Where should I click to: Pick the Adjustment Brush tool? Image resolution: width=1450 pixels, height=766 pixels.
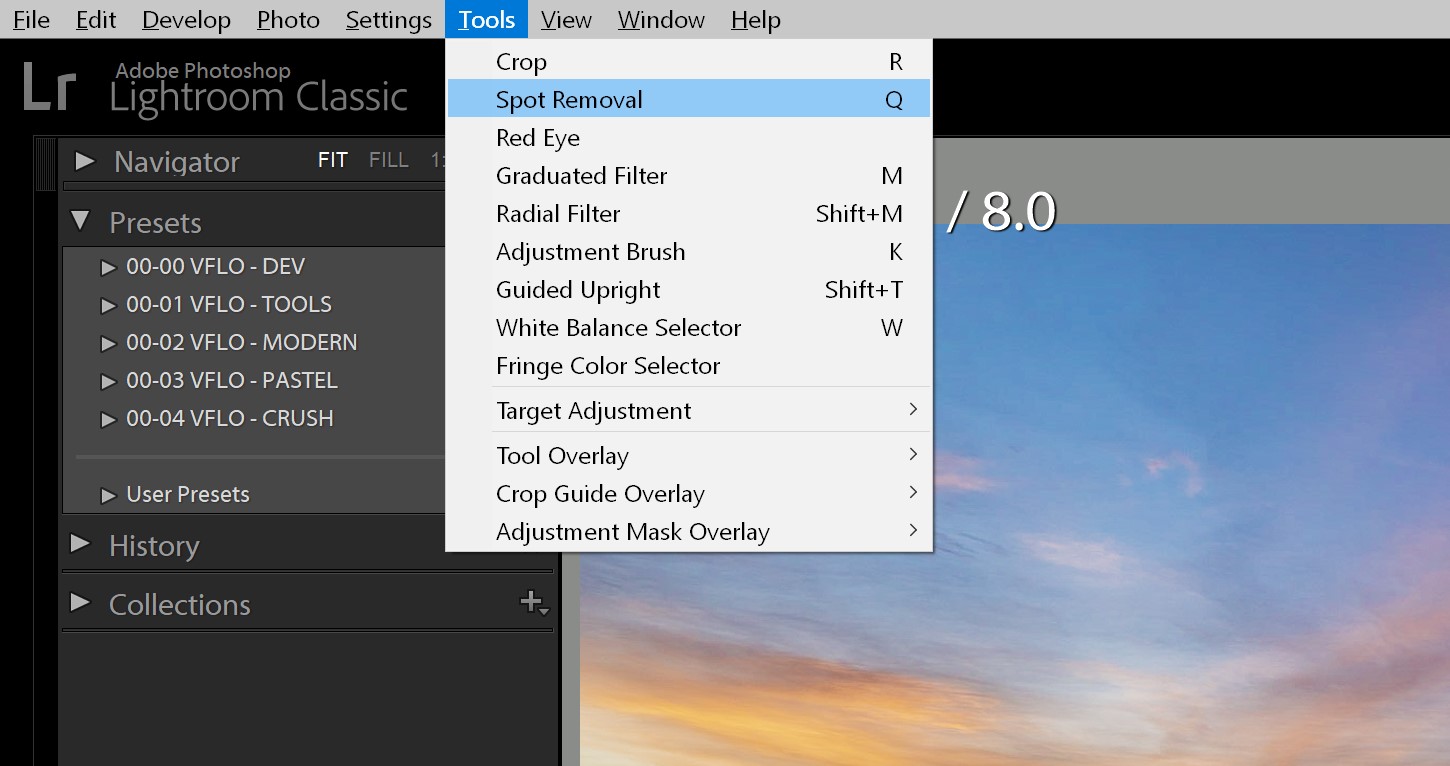(x=590, y=251)
